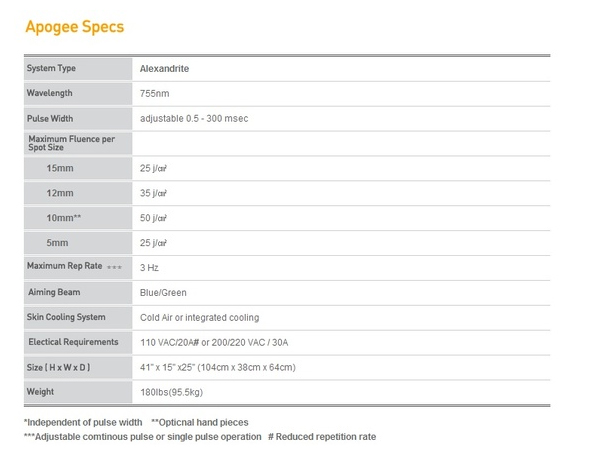The width and height of the screenshot is (598, 457).
Task: Select the Pulse Width label cell
Action: [78, 119]
